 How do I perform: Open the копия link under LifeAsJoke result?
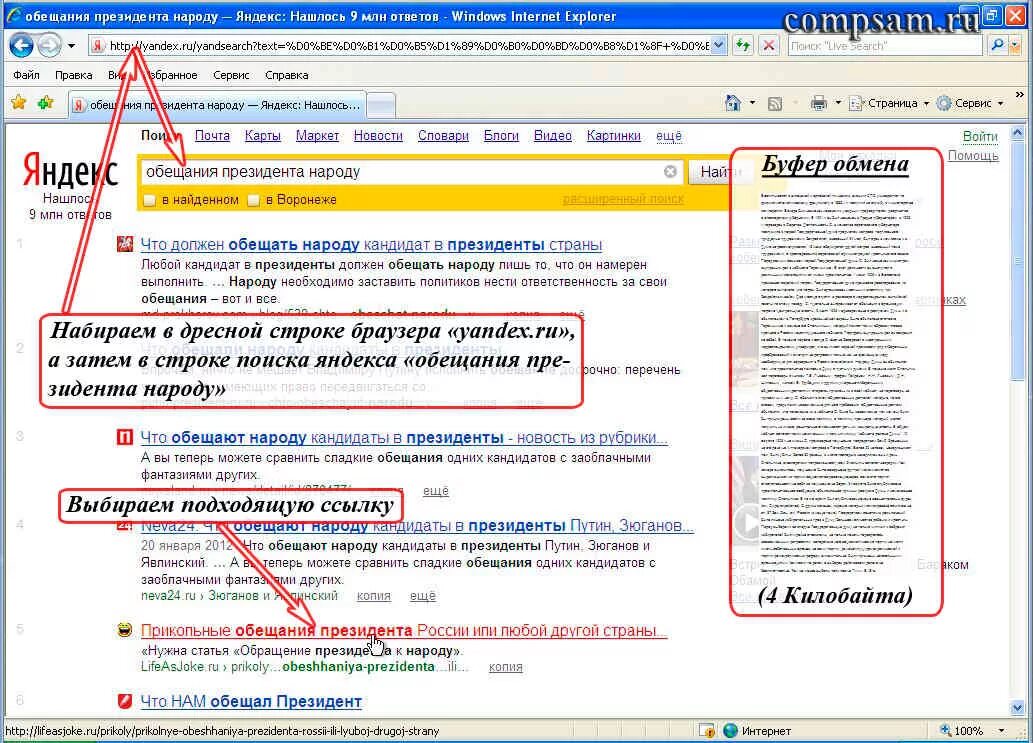pos(505,667)
